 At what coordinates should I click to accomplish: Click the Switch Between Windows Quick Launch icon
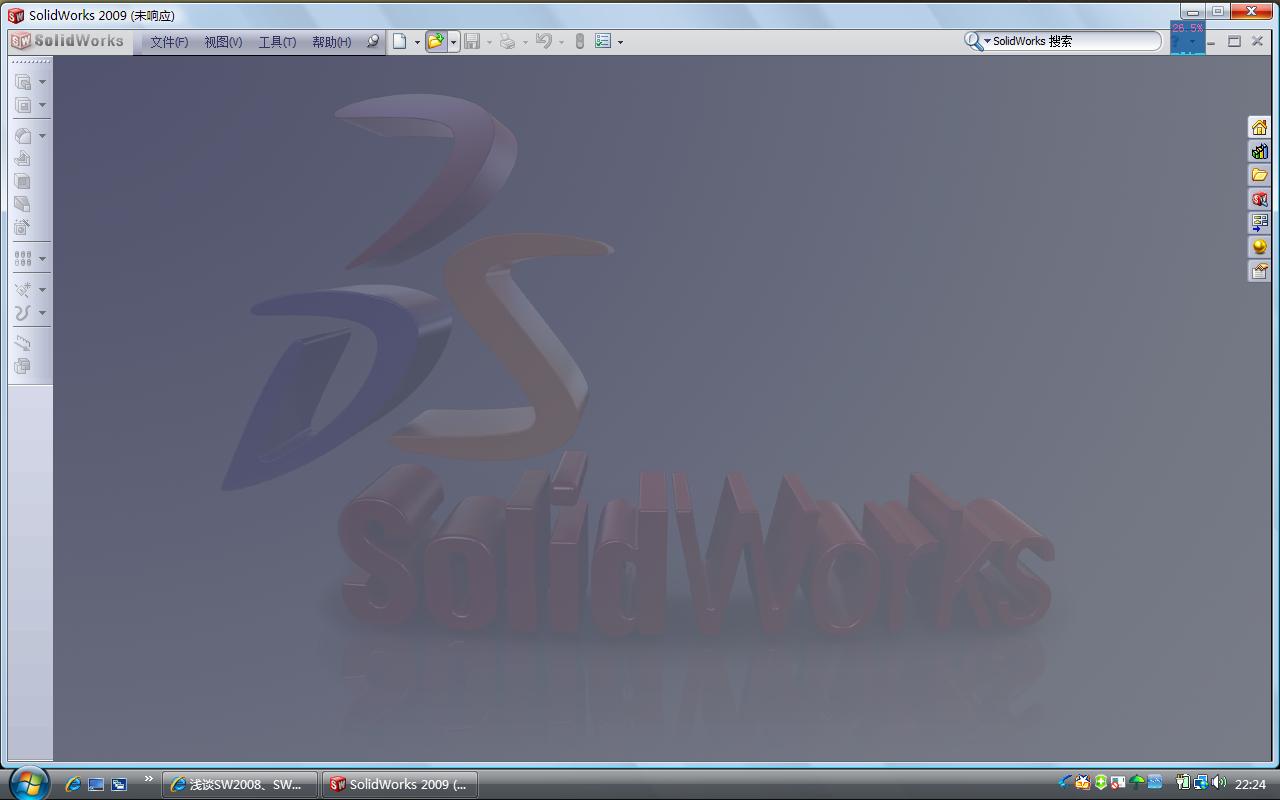(x=119, y=784)
